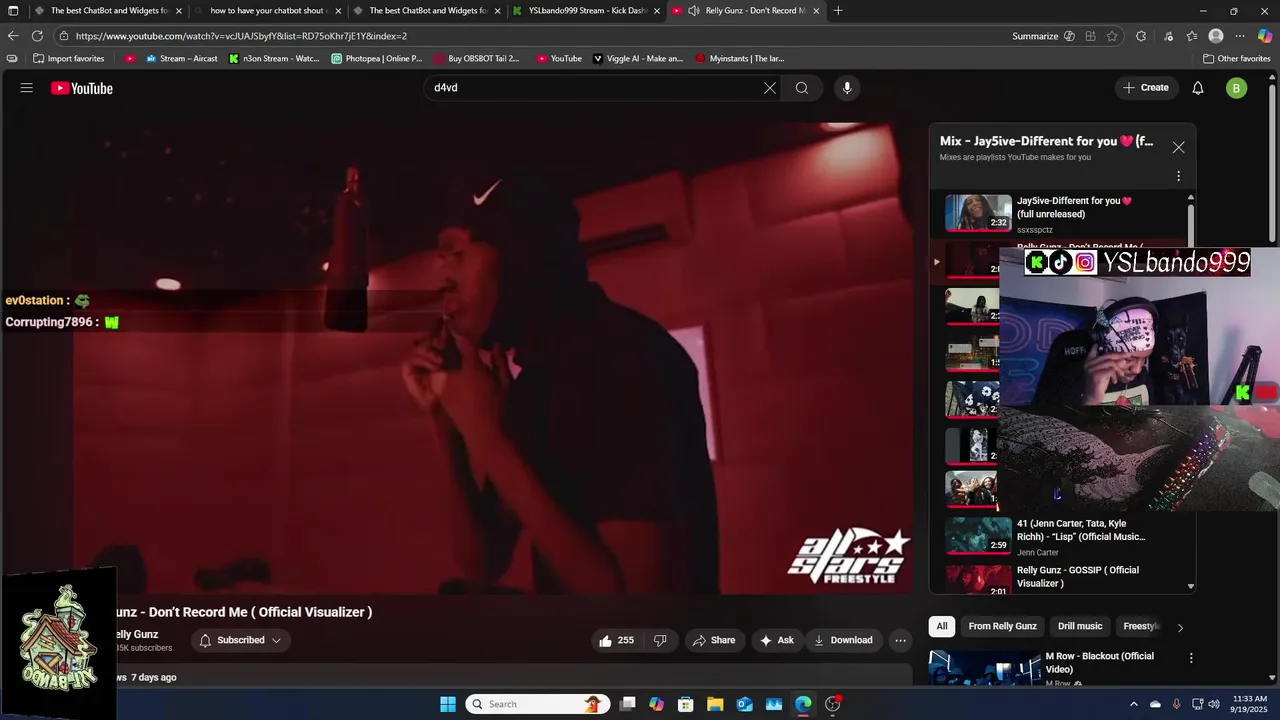Click the Create button
This screenshot has width=1280, height=720.
tap(1145, 88)
